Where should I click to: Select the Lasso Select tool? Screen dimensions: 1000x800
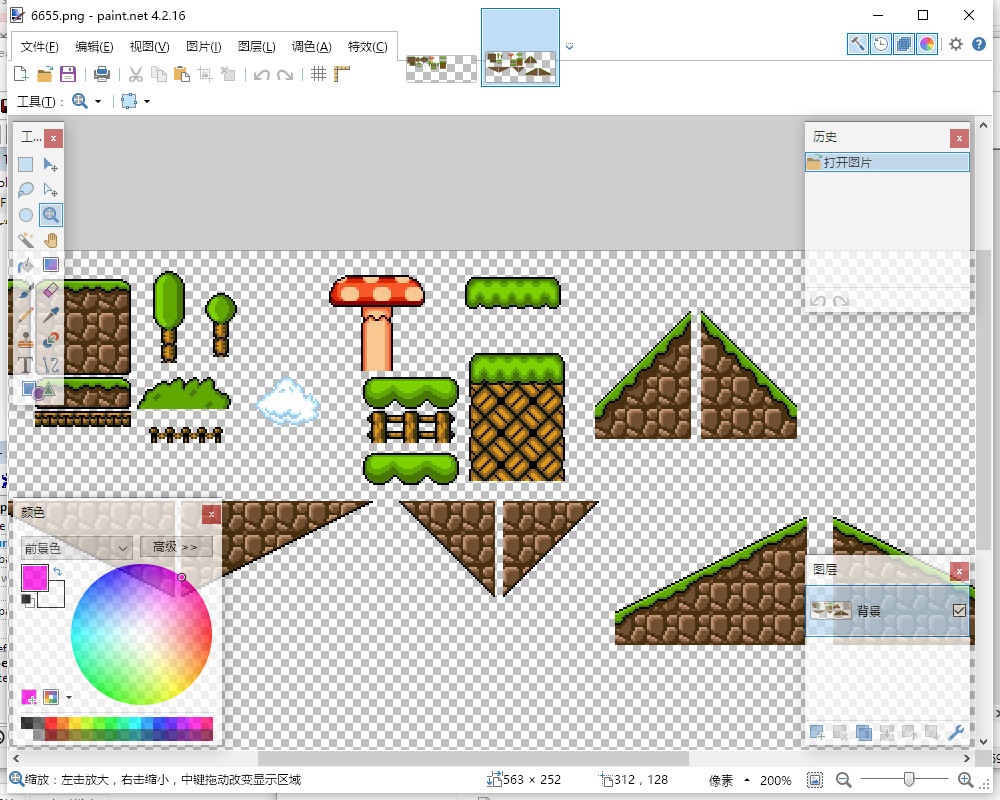26,189
